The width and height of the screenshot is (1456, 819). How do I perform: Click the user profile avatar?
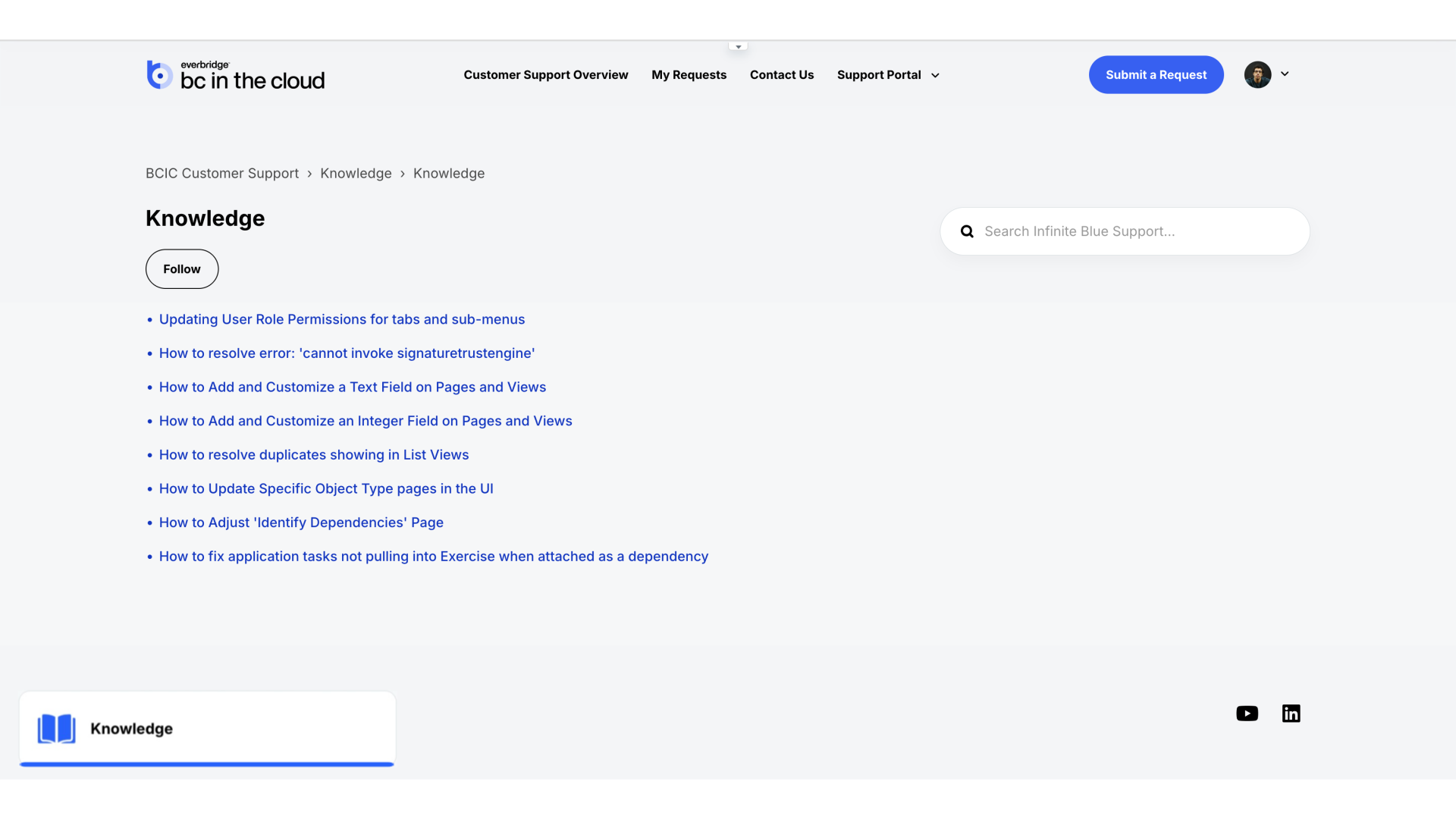point(1257,74)
